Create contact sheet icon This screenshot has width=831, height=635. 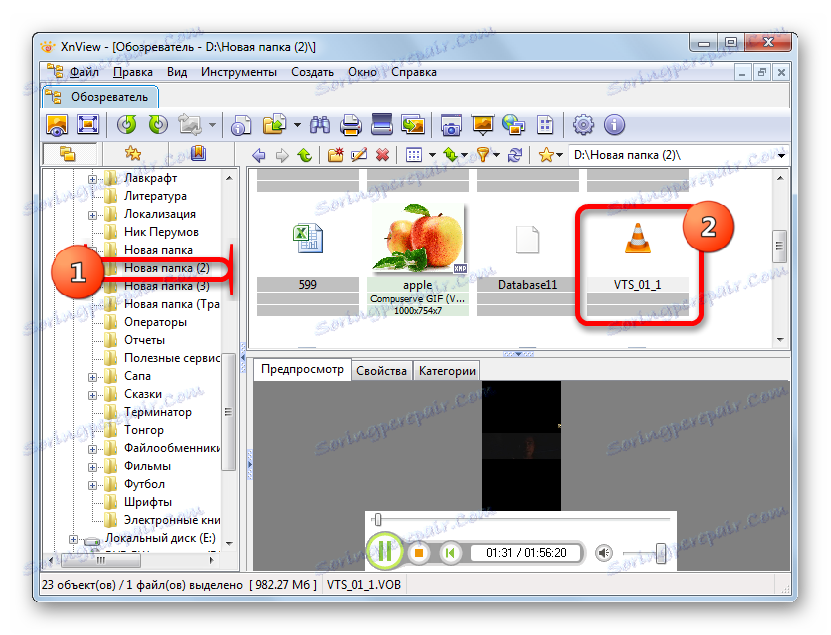pos(545,126)
